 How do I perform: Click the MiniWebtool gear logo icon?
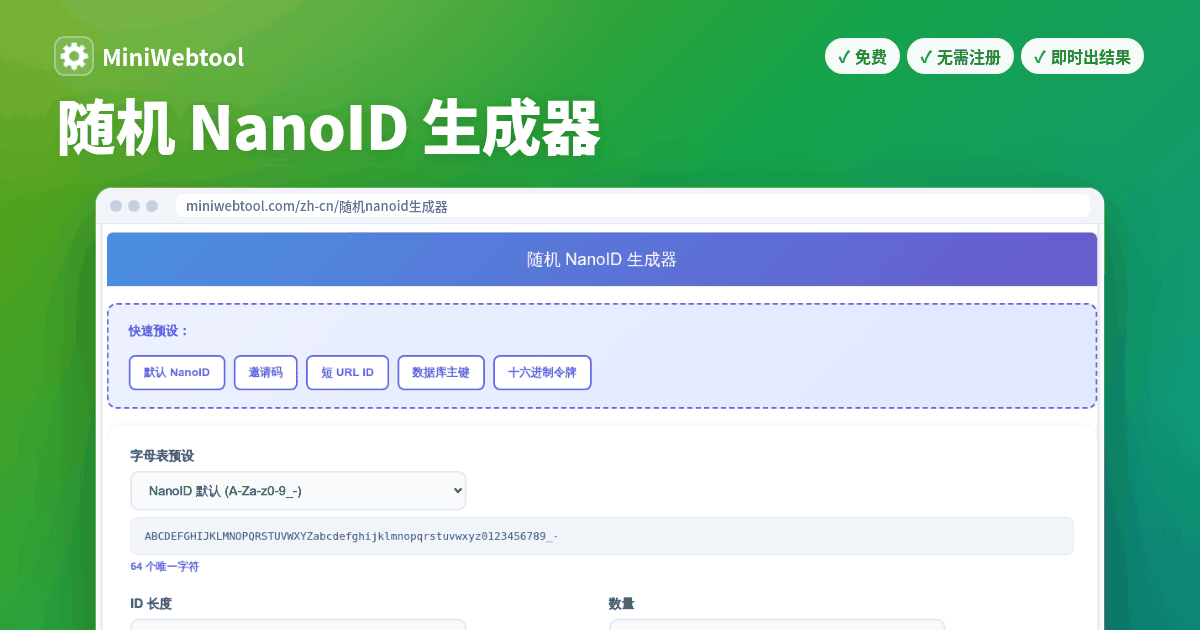(74, 56)
